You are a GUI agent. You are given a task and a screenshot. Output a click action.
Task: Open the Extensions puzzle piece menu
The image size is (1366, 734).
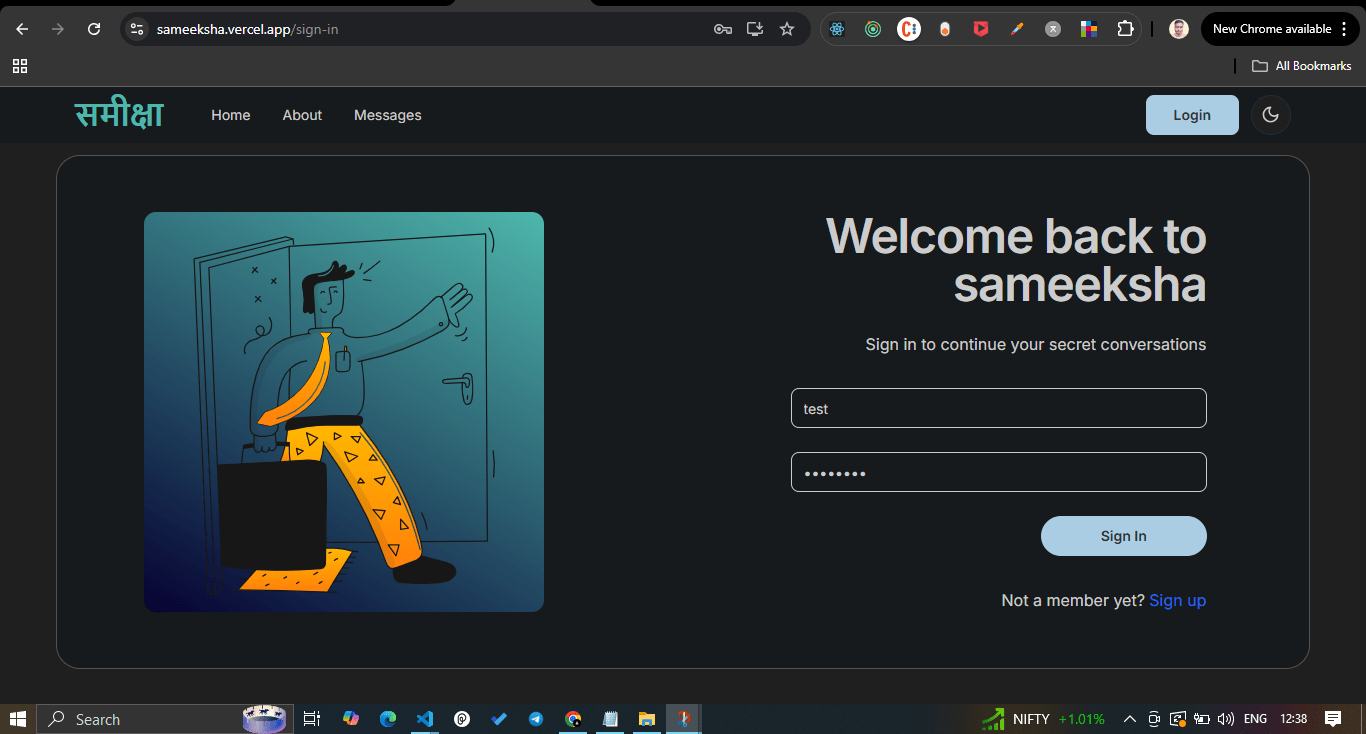tap(1125, 29)
